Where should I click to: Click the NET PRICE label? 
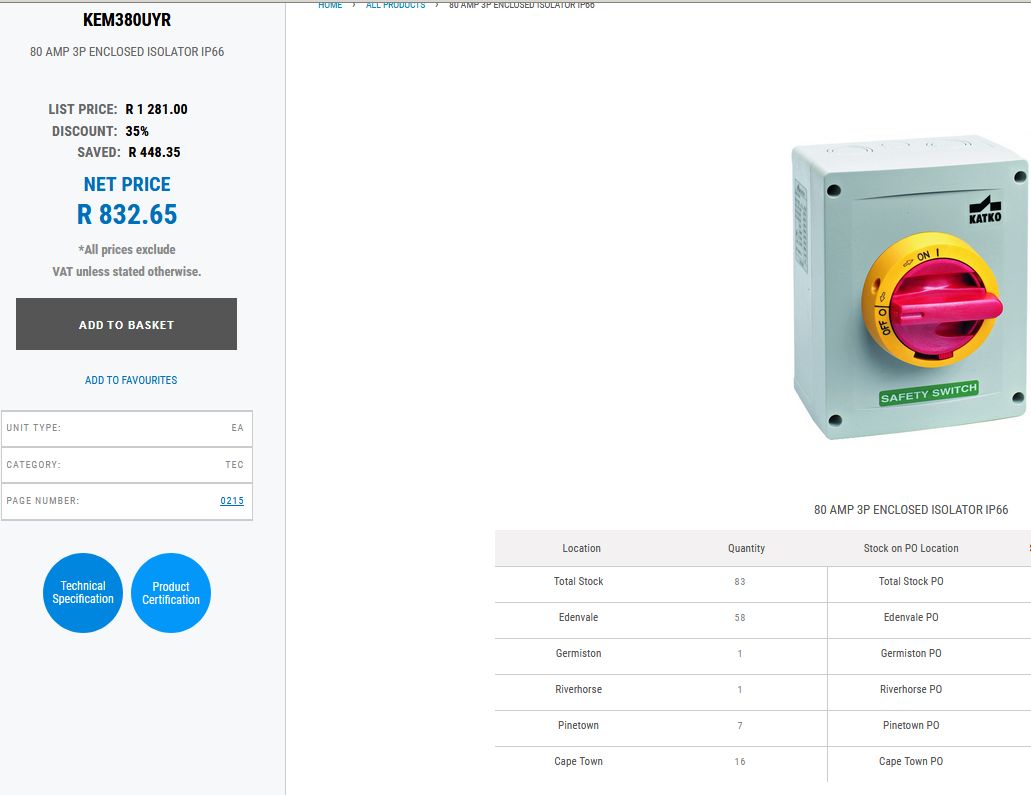point(127,184)
